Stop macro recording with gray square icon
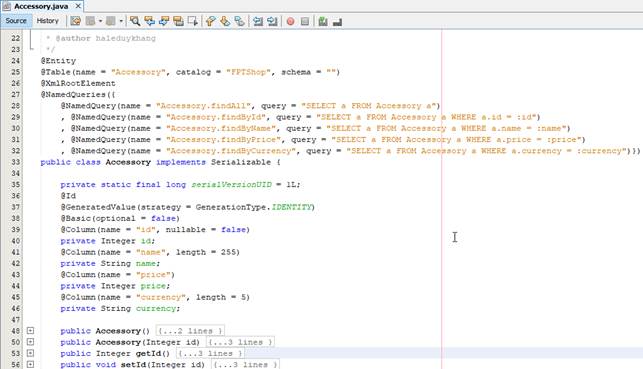 pyautogui.click(x=305, y=21)
